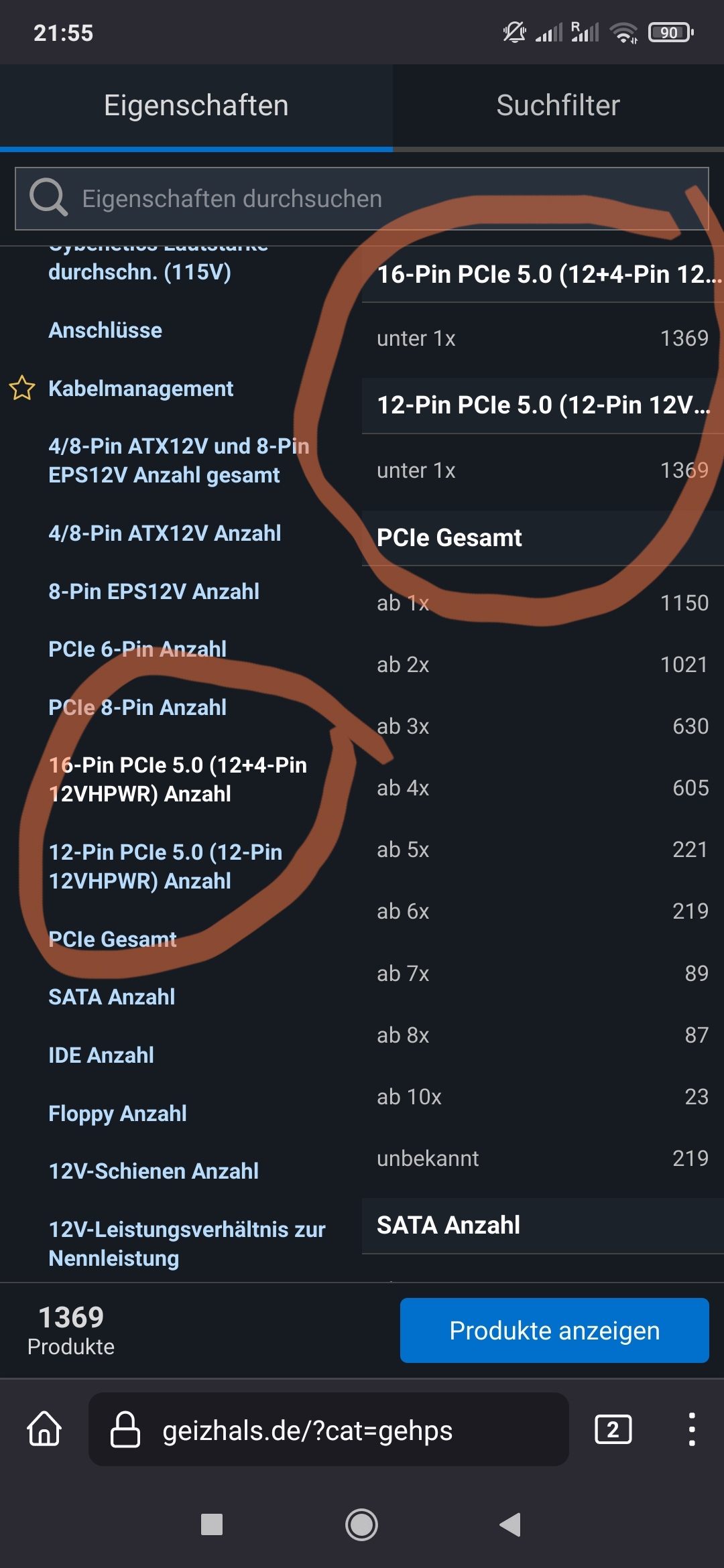The image size is (724, 1568).
Task: Tap the geizhals.de address bar URL
Action: 308,1431
